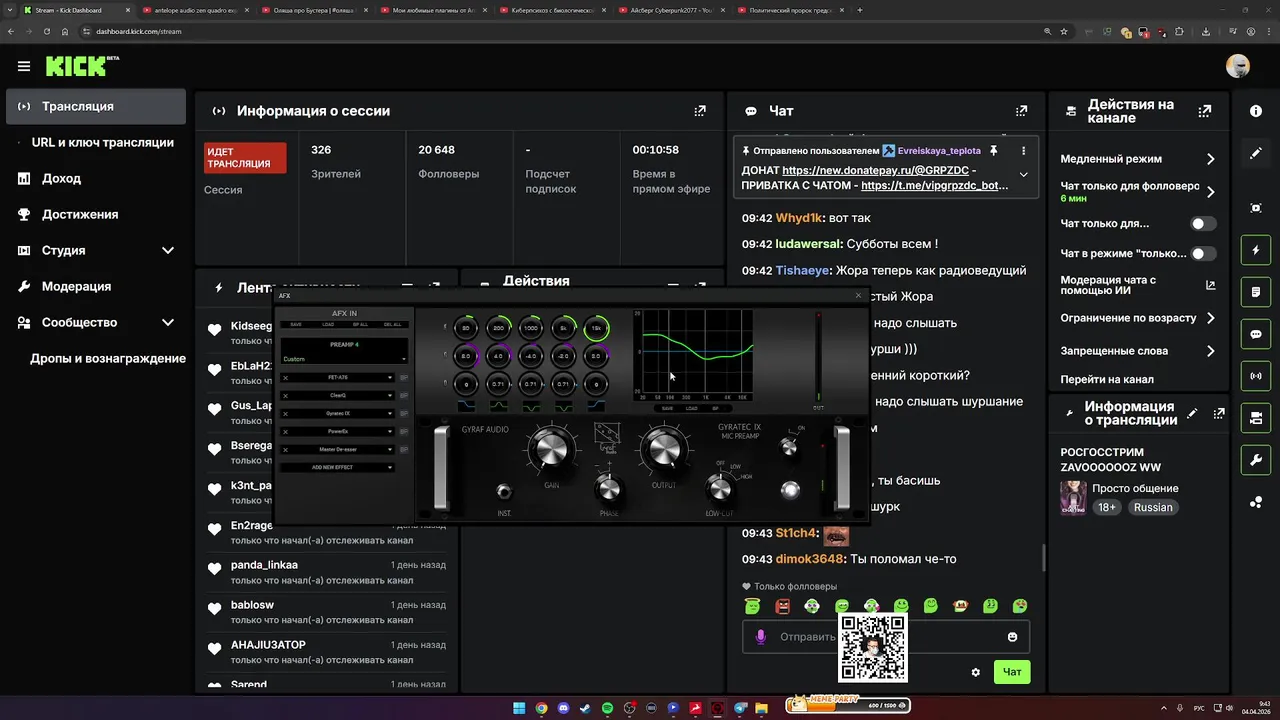Open the Трансляция sidebar item
The image size is (1280, 720).
(96, 107)
